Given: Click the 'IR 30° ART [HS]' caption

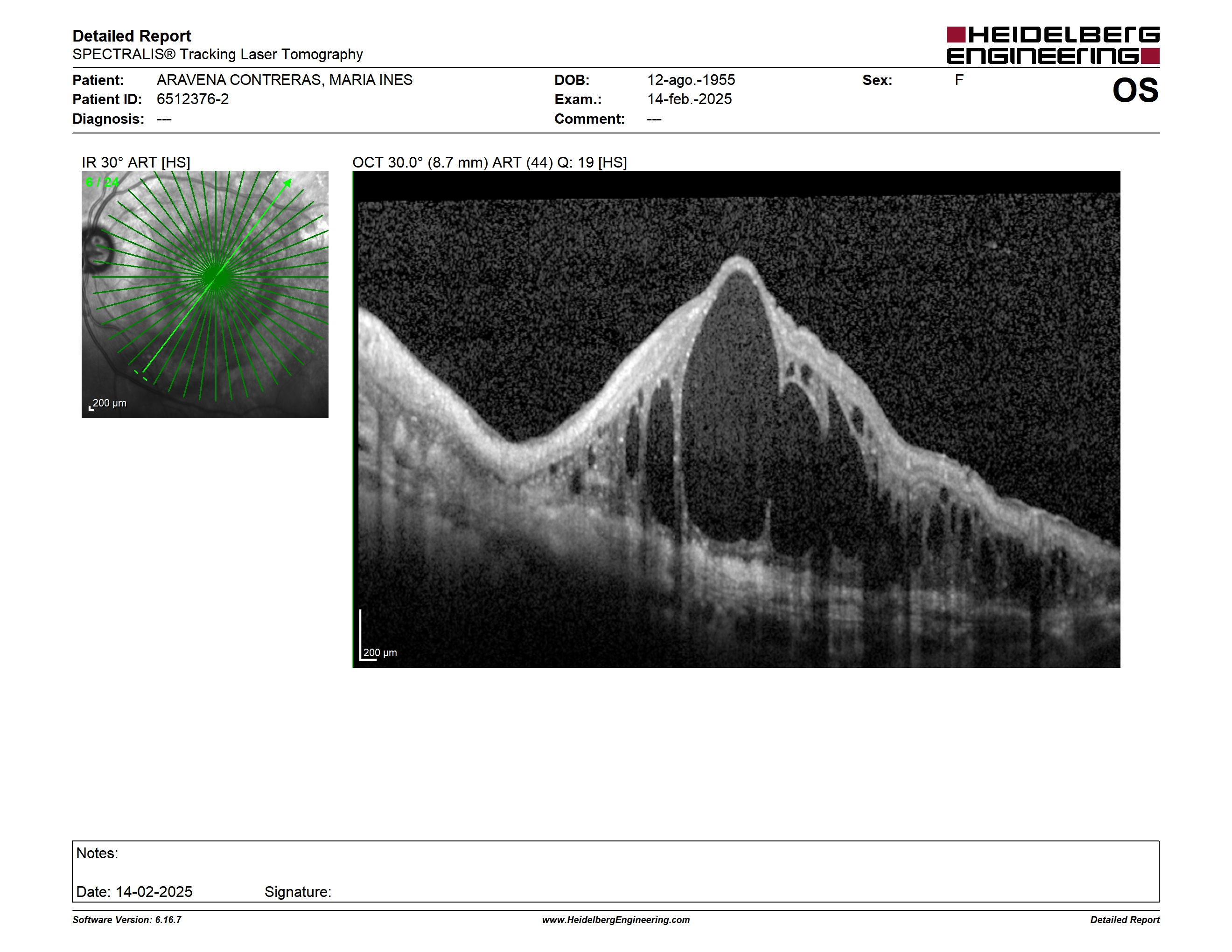Looking at the screenshot, I should coord(136,162).
